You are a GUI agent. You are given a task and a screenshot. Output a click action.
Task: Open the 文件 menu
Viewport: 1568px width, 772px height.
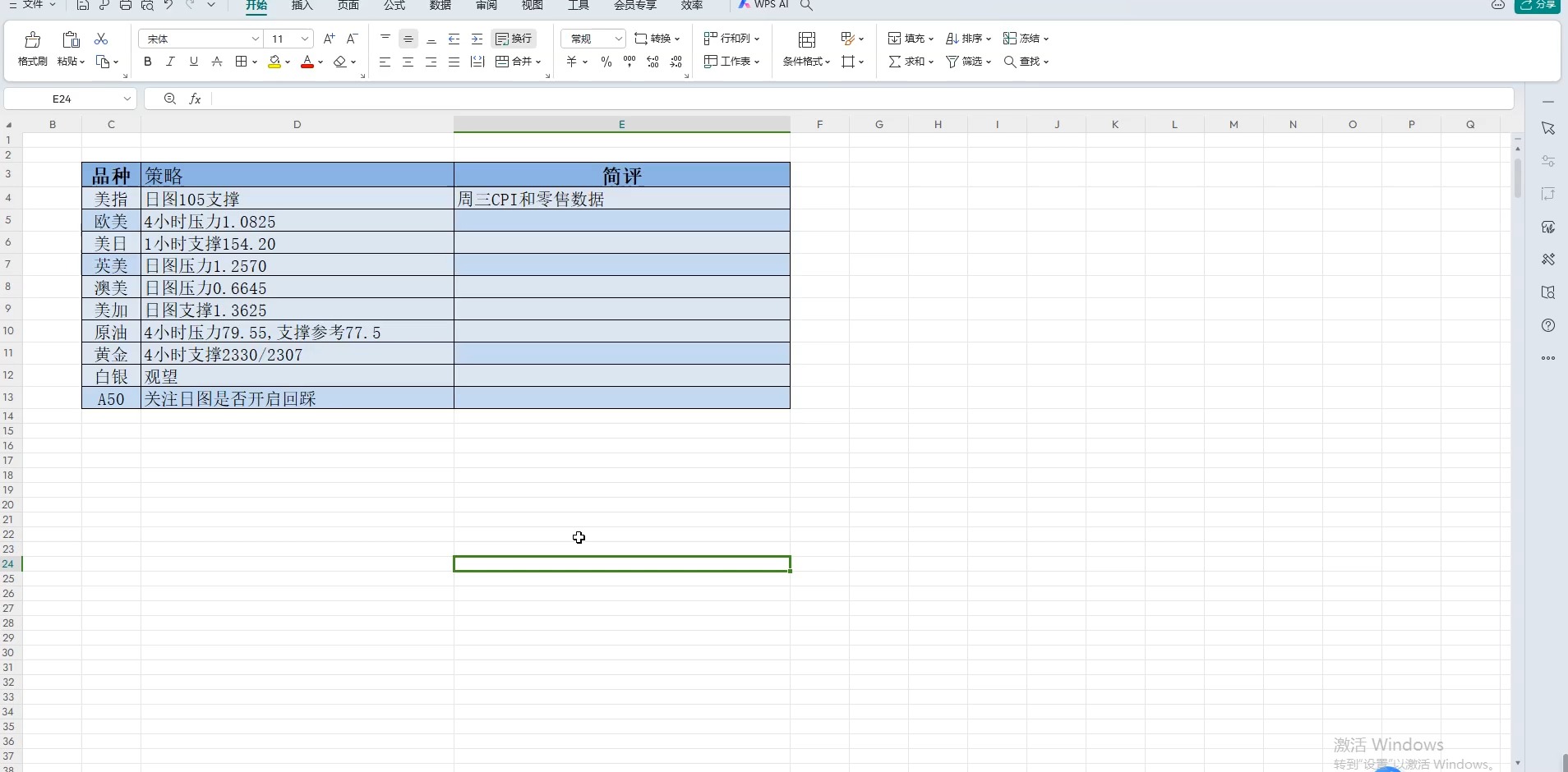[x=32, y=5]
